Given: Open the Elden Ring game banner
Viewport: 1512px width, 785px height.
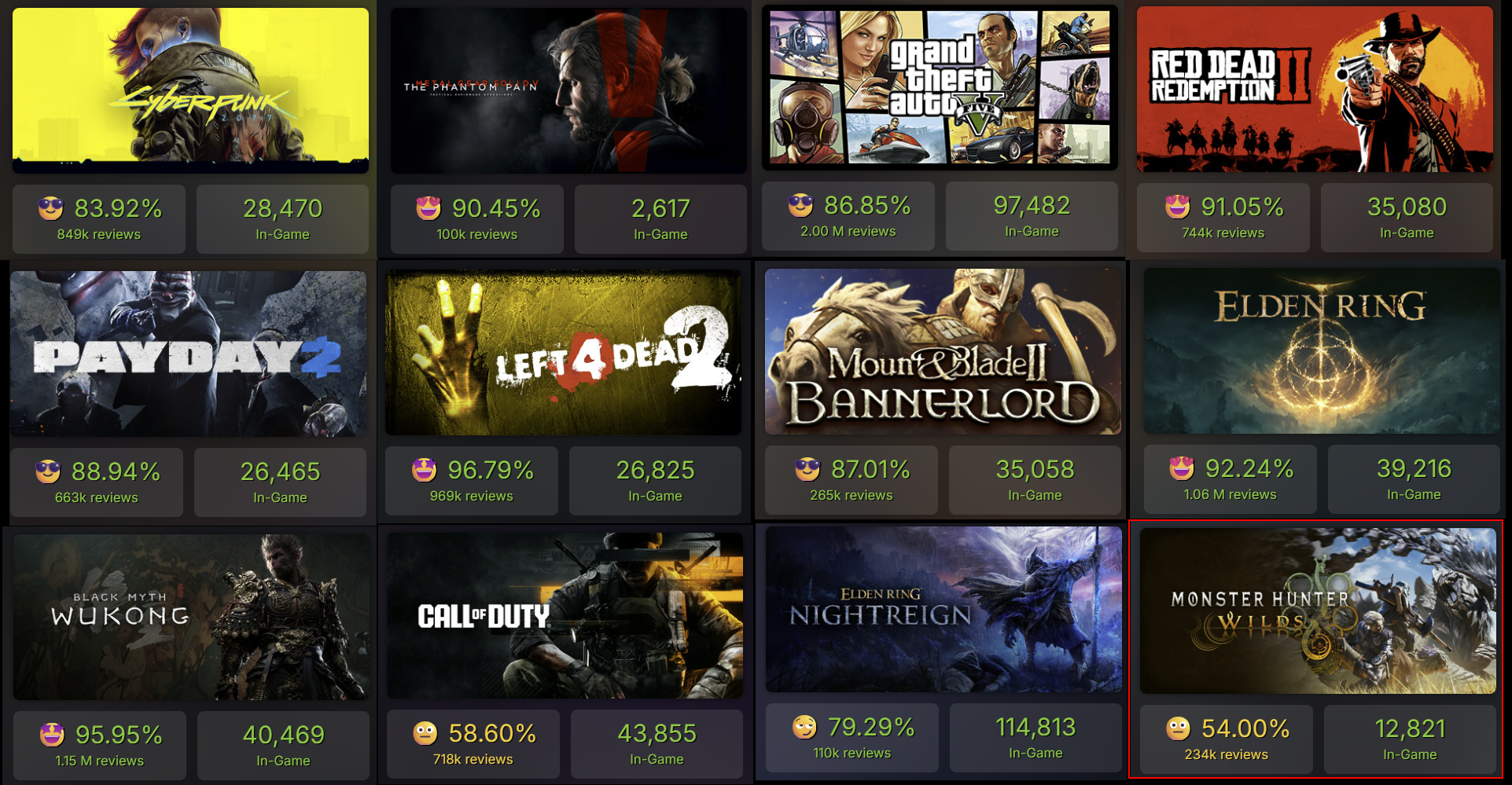Looking at the screenshot, I should click(1322, 351).
